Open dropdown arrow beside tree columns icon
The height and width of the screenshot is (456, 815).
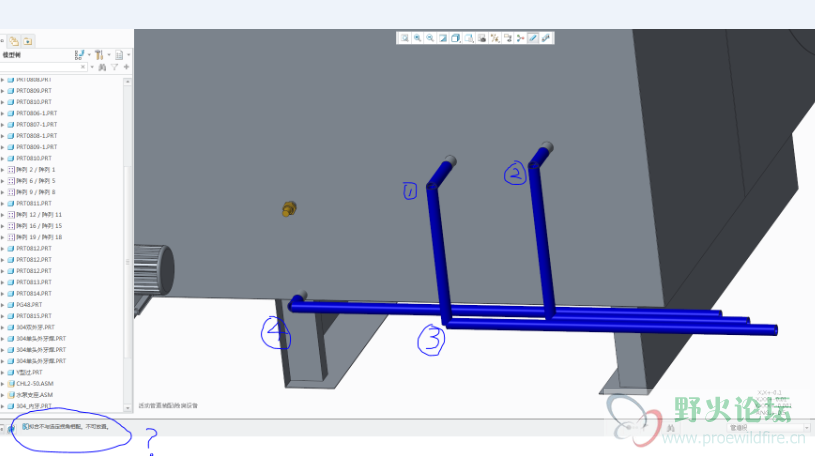(x=128, y=55)
